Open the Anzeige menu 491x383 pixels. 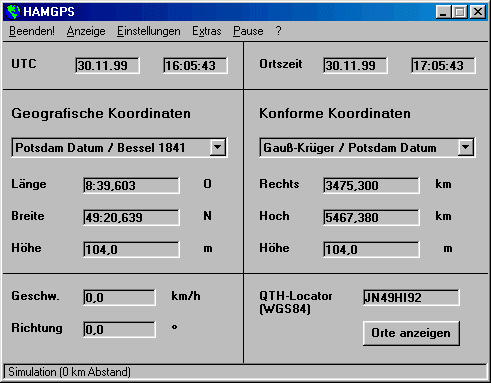coord(86,31)
